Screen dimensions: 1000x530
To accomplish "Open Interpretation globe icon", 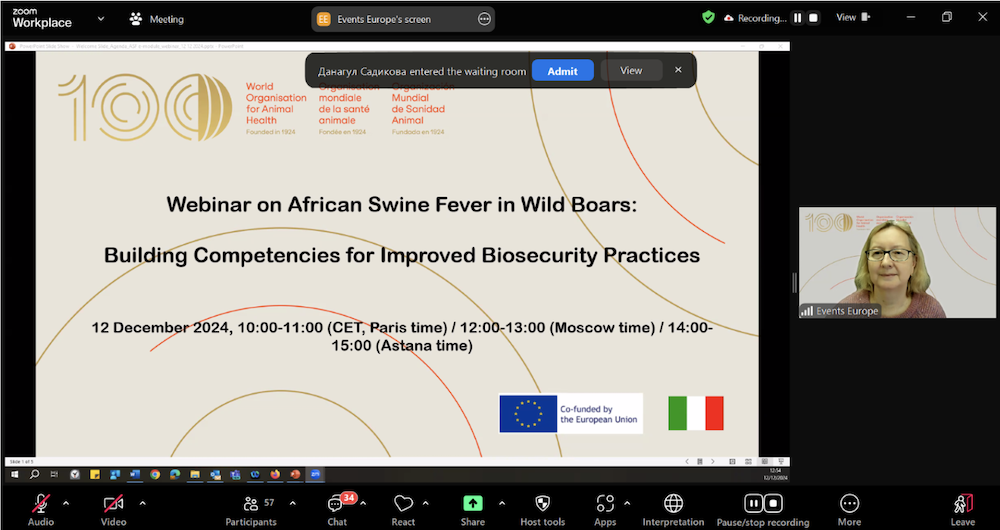I will click(x=673, y=503).
